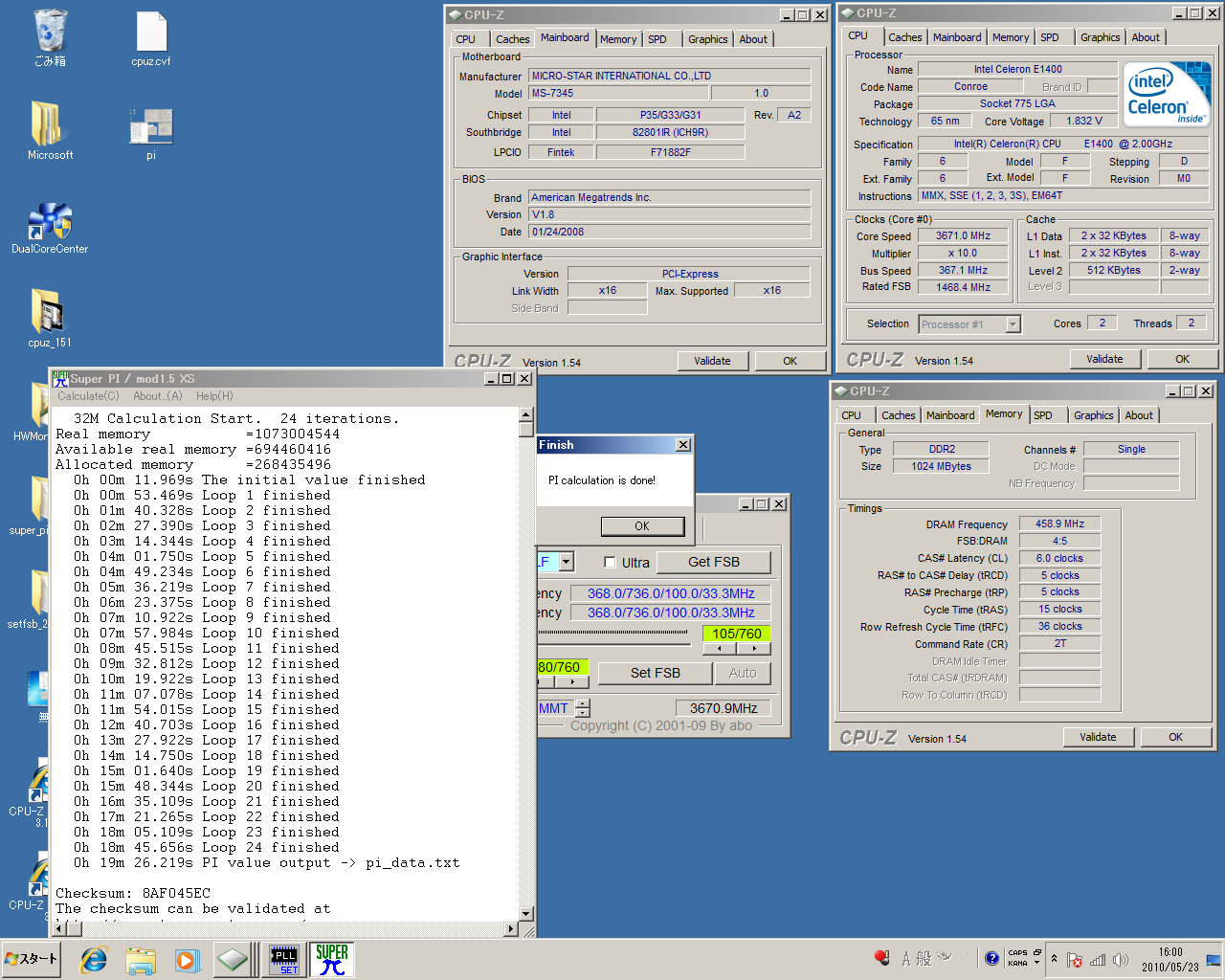Close the Finish dialog with X
1225x980 pixels.
click(683, 445)
